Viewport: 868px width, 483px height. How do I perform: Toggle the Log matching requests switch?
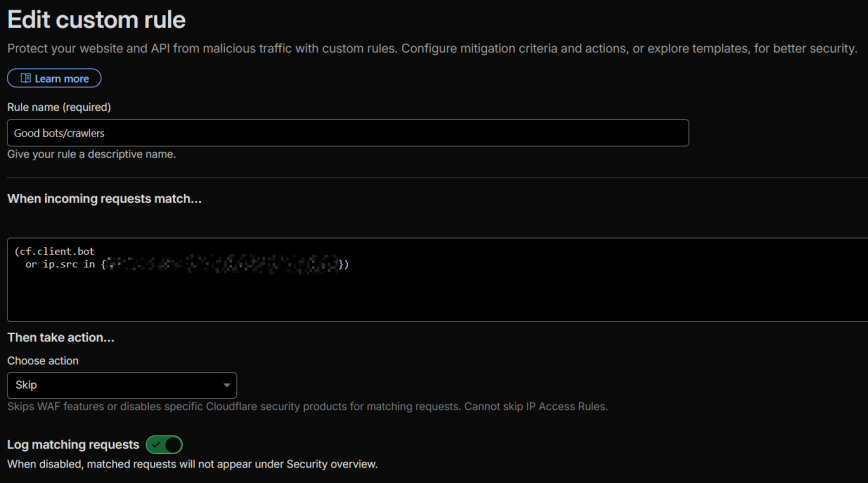pos(164,444)
